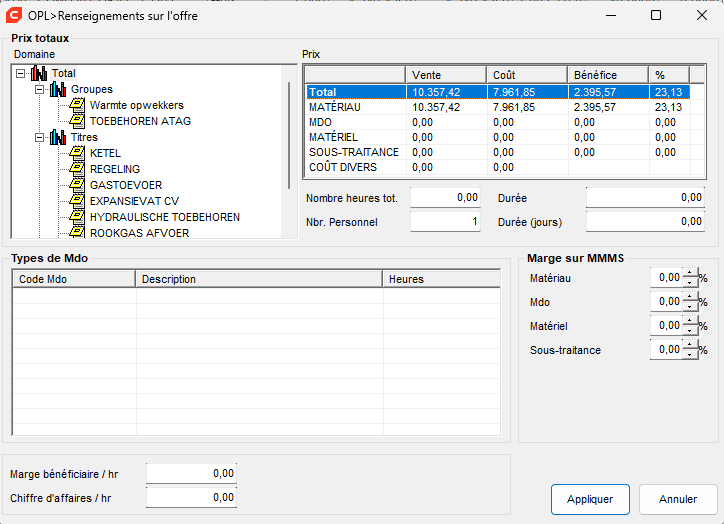Viewport: 724px width, 524px height.
Task: Select Total in the Domaine tree
Action: tap(63, 73)
